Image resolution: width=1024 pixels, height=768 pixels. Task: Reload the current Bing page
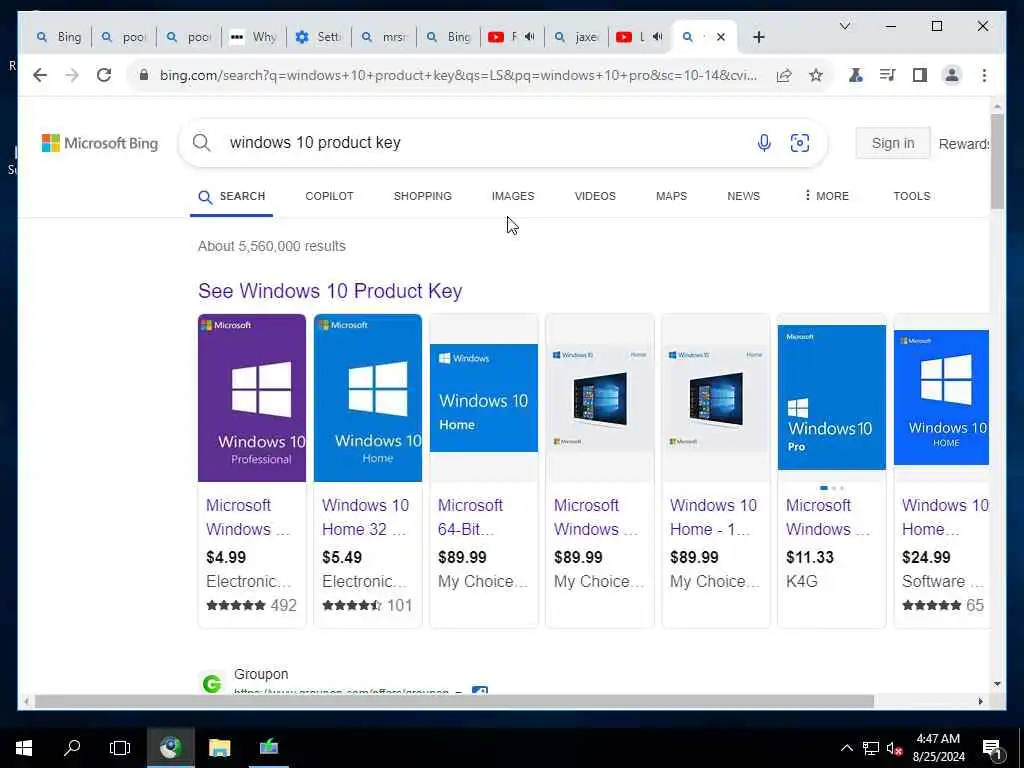(x=104, y=75)
